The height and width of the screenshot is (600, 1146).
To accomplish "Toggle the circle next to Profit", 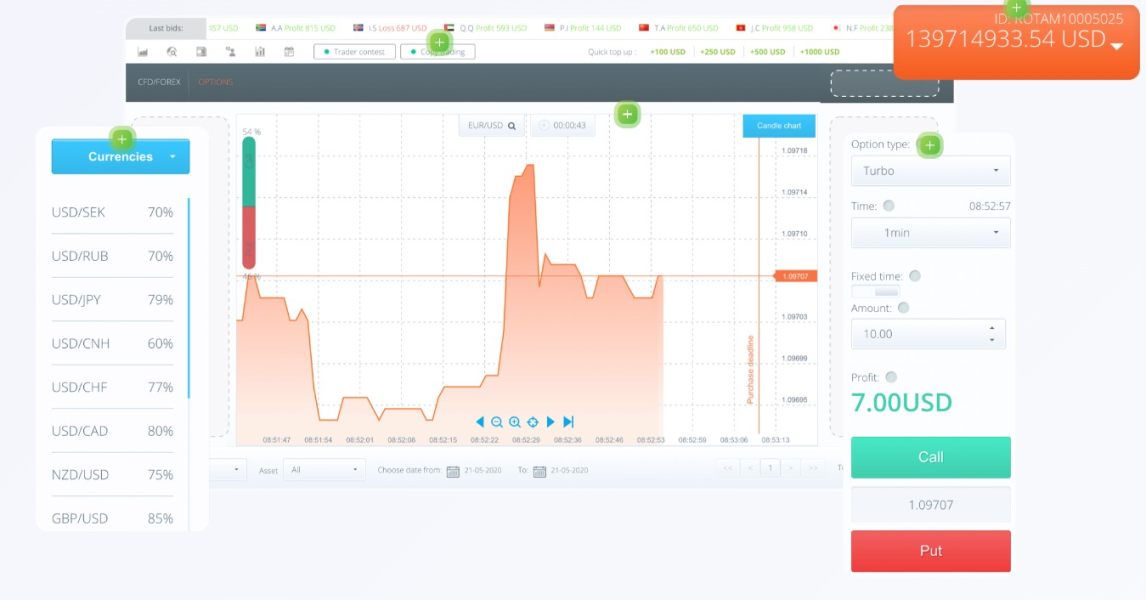I will pos(891,377).
